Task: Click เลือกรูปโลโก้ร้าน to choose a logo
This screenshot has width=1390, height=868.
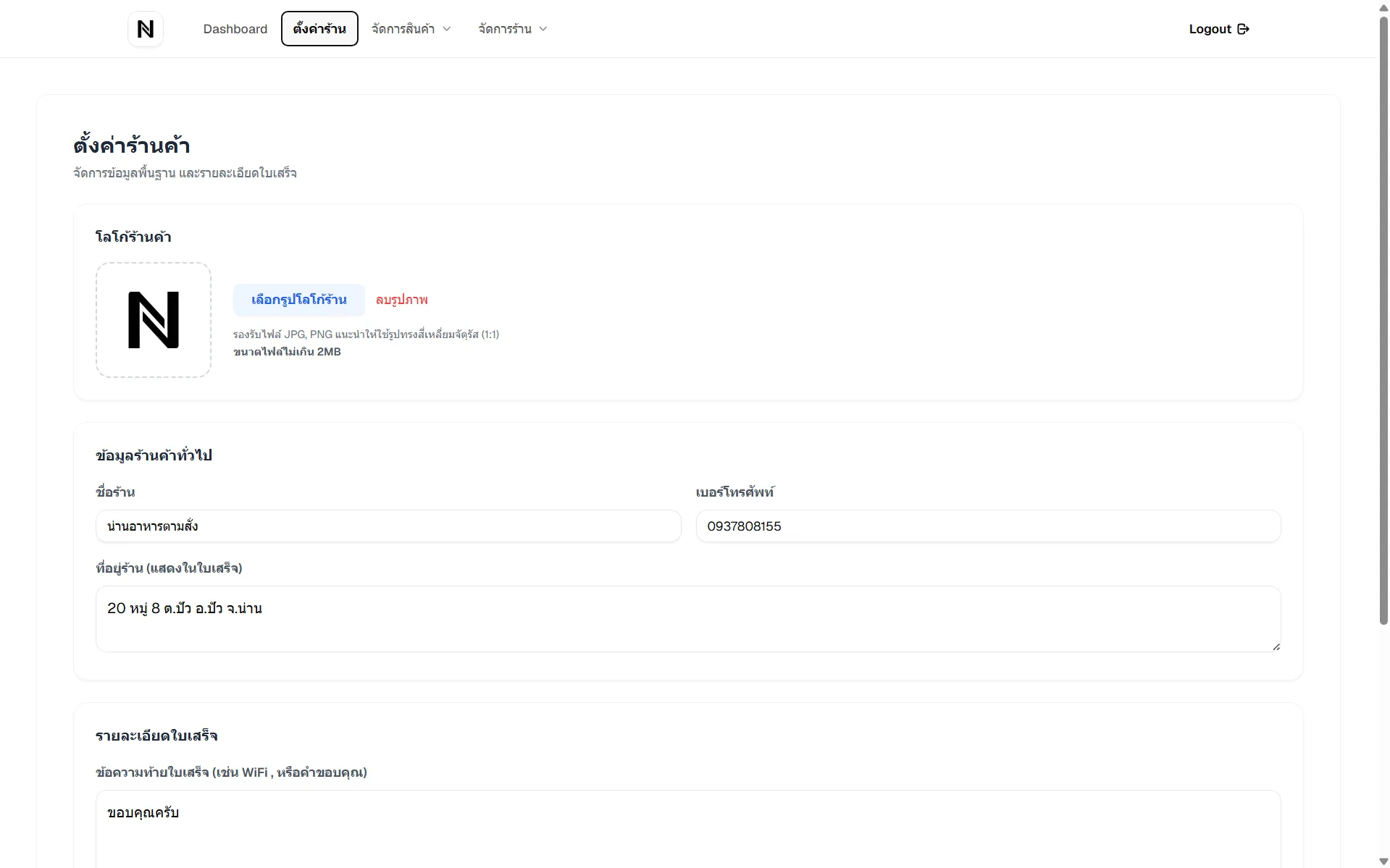Action: pos(299,300)
